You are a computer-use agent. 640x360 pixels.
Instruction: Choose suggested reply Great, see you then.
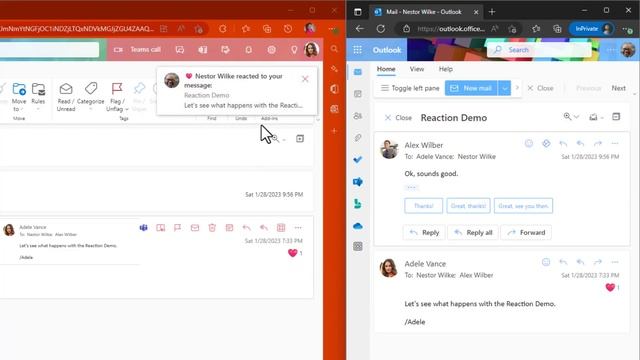pyautogui.click(x=523, y=206)
